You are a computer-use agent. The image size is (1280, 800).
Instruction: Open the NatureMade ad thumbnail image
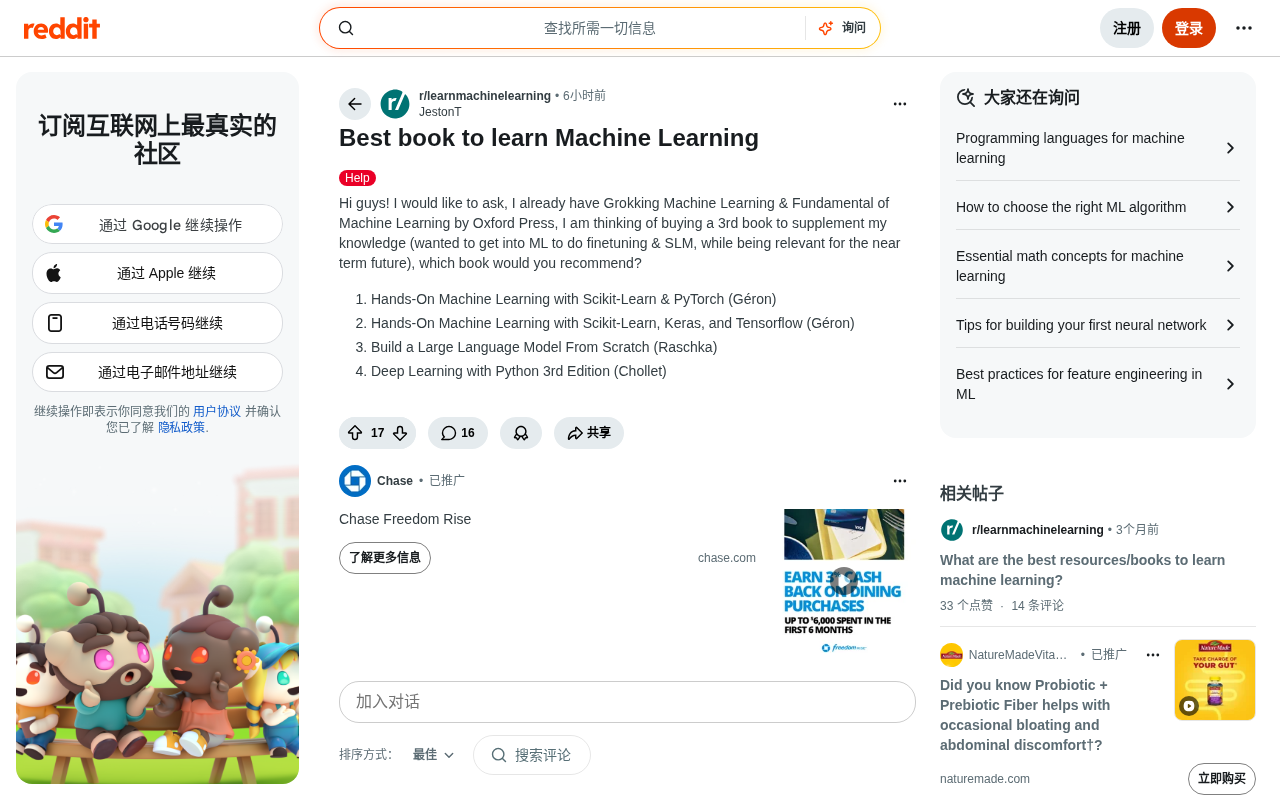[x=1215, y=680]
